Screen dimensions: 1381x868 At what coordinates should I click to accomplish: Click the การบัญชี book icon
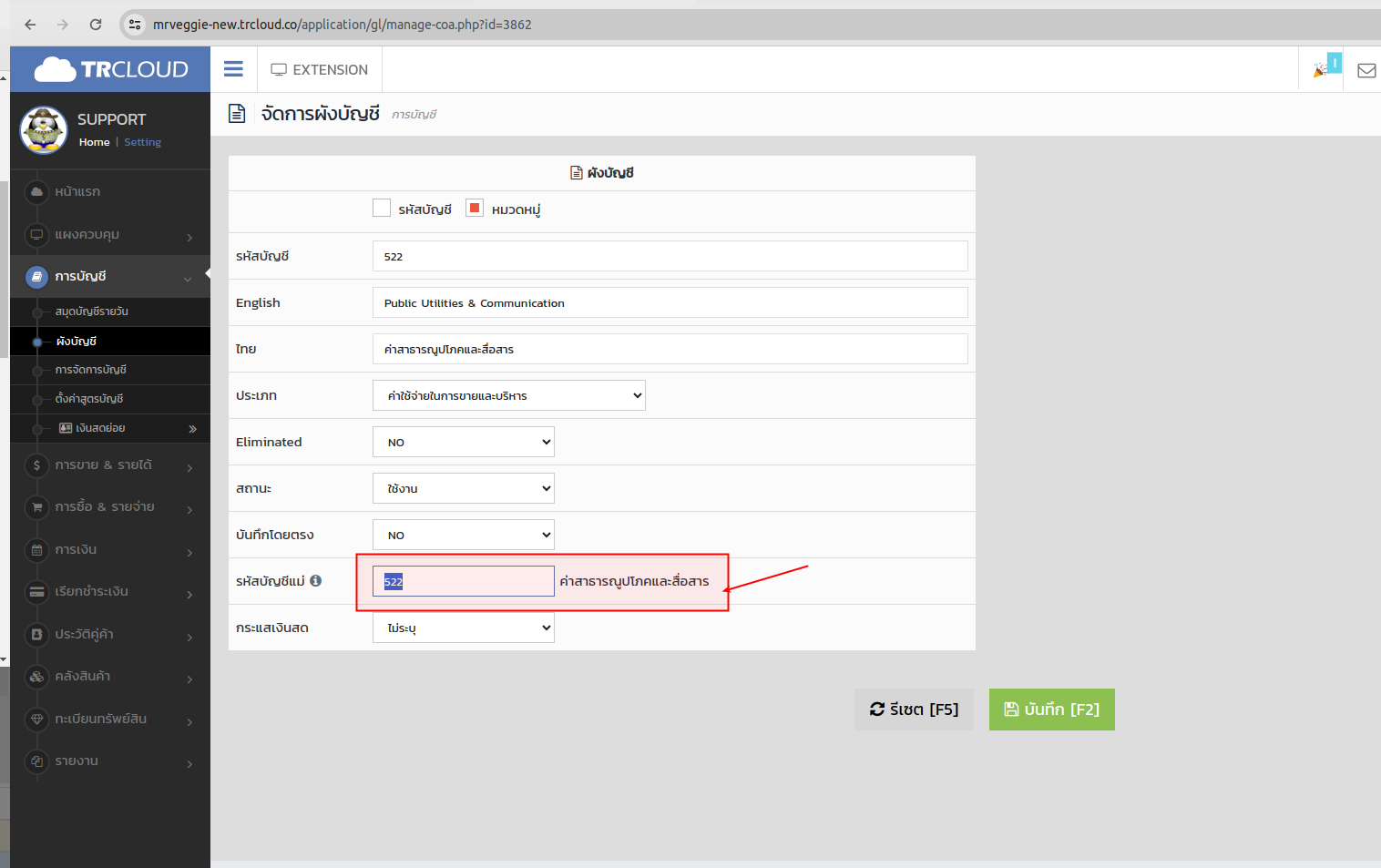click(x=36, y=277)
